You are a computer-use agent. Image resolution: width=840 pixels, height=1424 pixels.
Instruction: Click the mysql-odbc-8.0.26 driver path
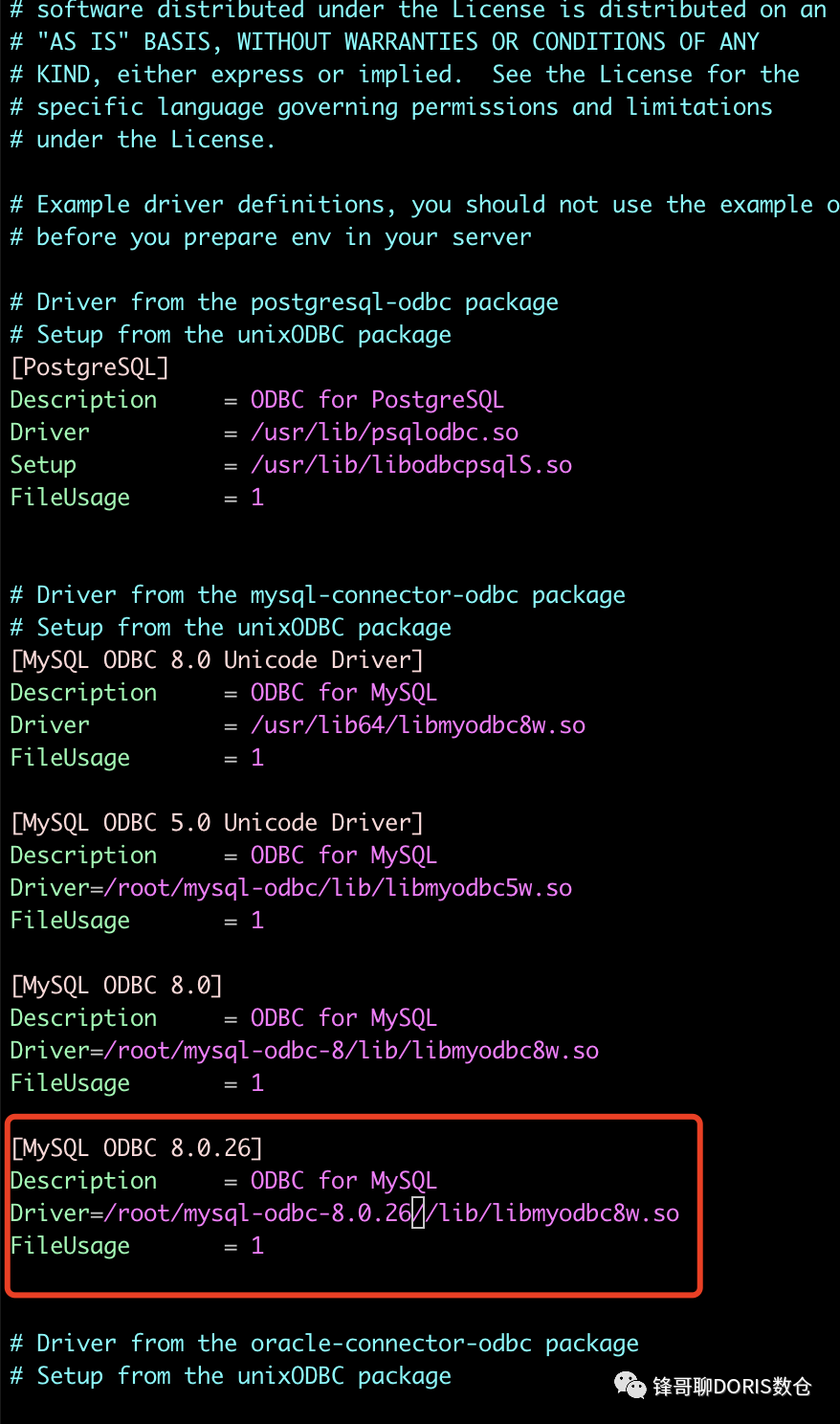[x=391, y=1213]
